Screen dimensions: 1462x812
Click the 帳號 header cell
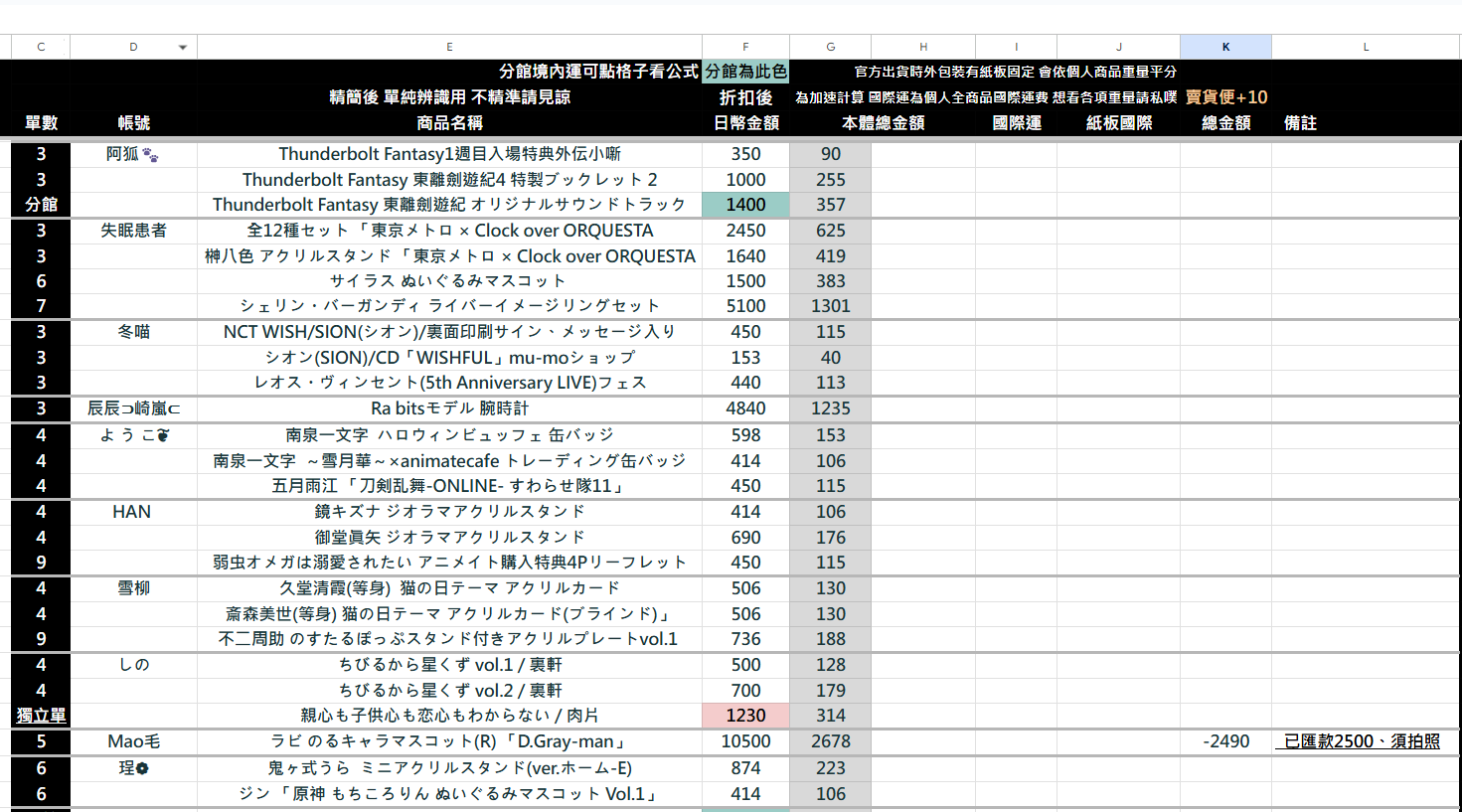pos(133,123)
